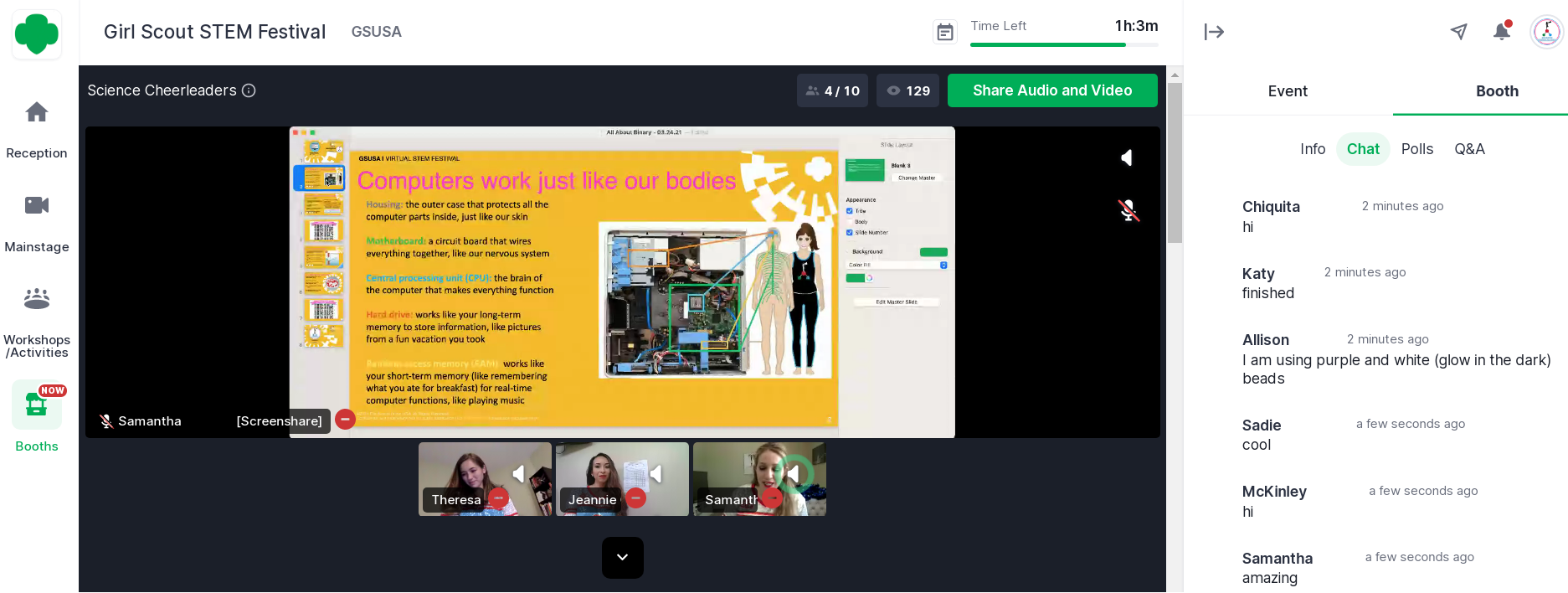1568x593 pixels.
Task: Open the Booths icon
Action: 37,405
